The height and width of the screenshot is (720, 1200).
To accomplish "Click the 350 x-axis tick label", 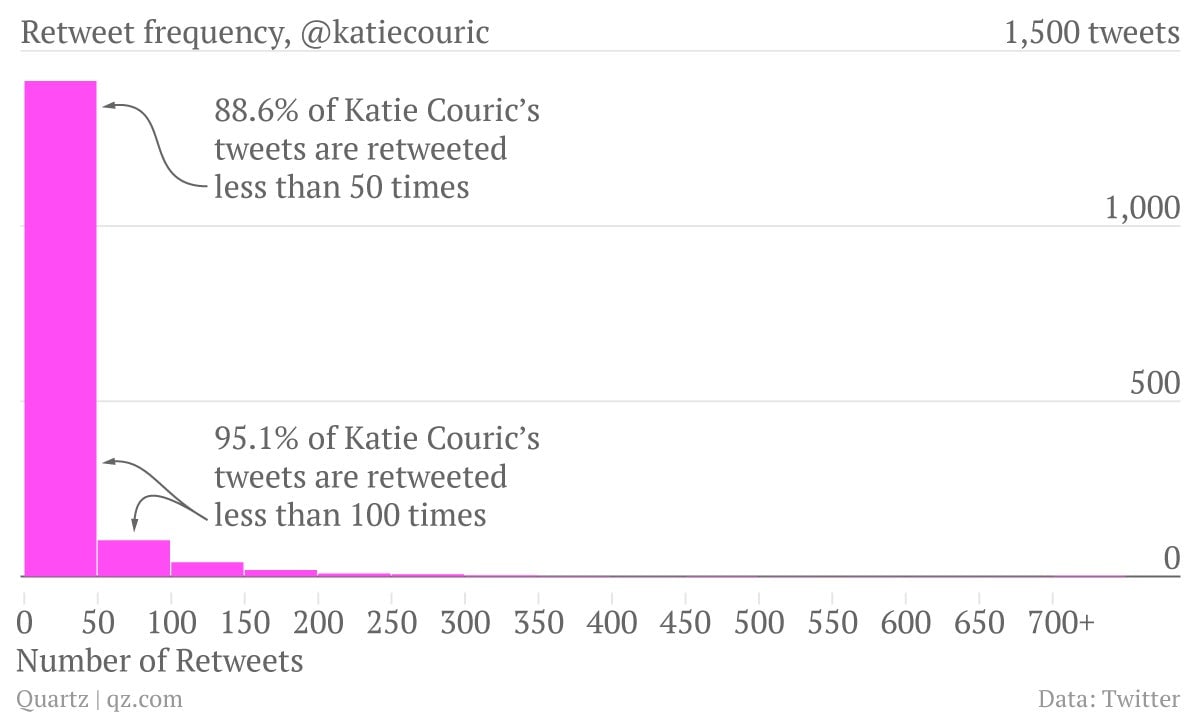I will click(539, 622).
